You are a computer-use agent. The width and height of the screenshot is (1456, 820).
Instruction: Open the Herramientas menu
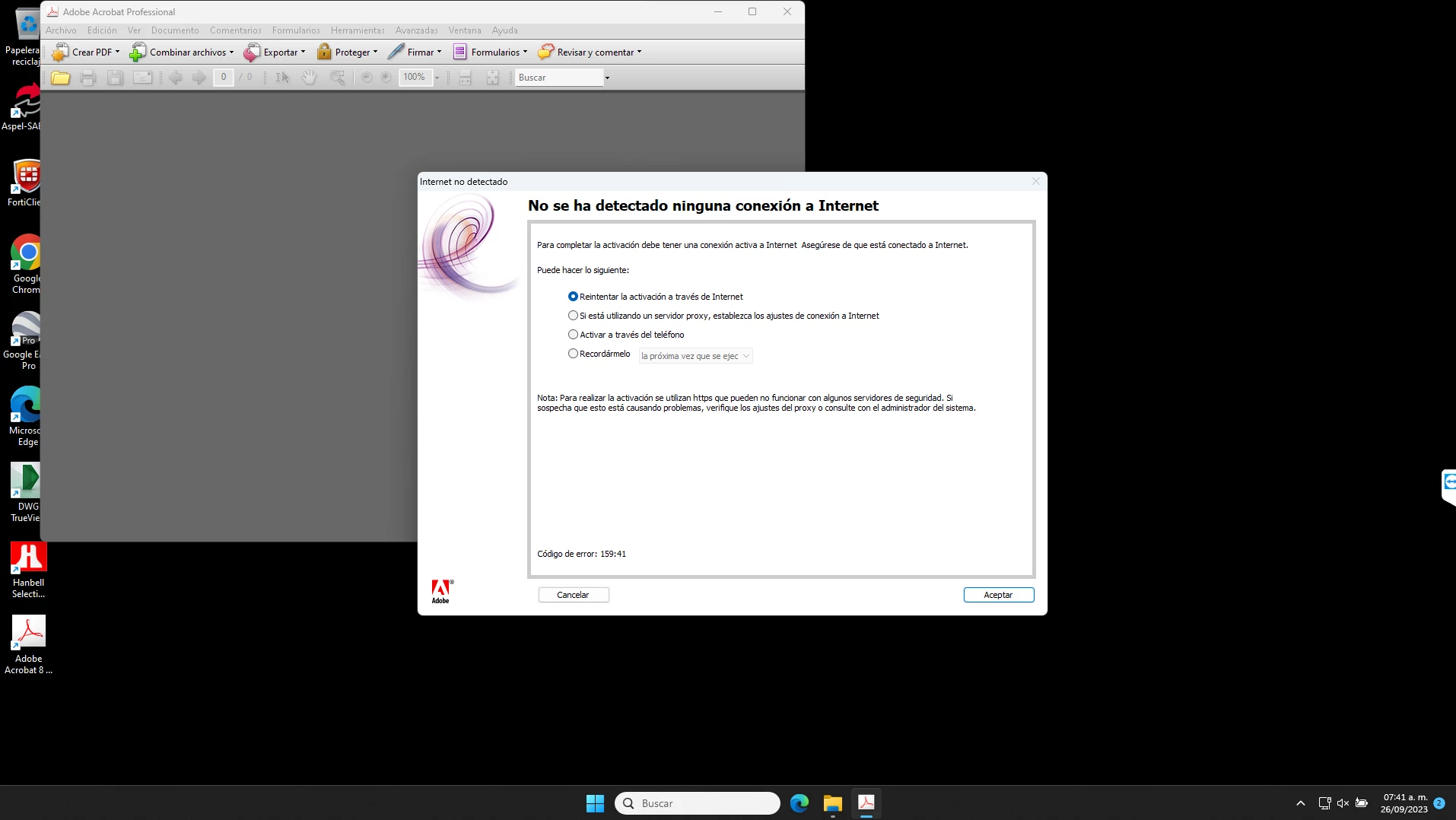tap(358, 30)
